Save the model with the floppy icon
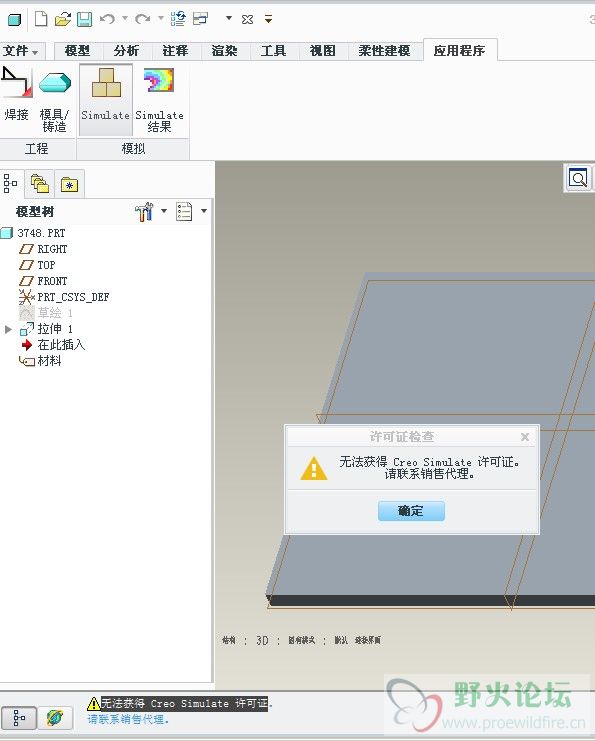Image resolution: width=595 pixels, height=741 pixels. (84, 19)
